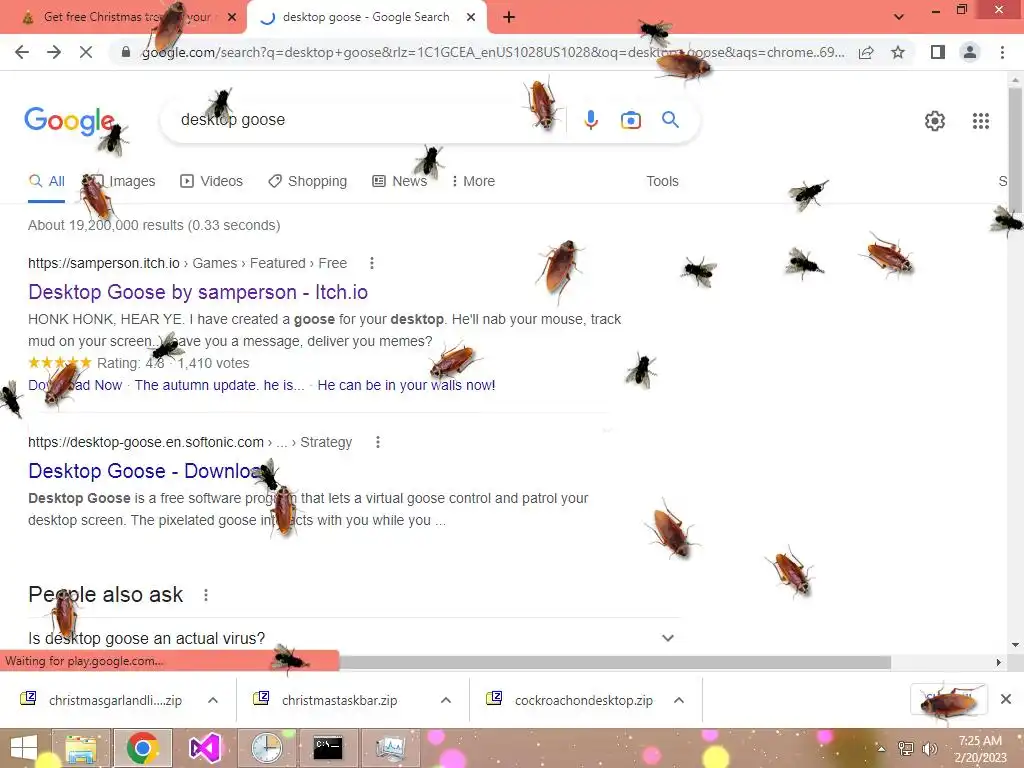The width and height of the screenshot is (1024, 768).
Task: Close the downloads bar
Action: coord(1006,699)
